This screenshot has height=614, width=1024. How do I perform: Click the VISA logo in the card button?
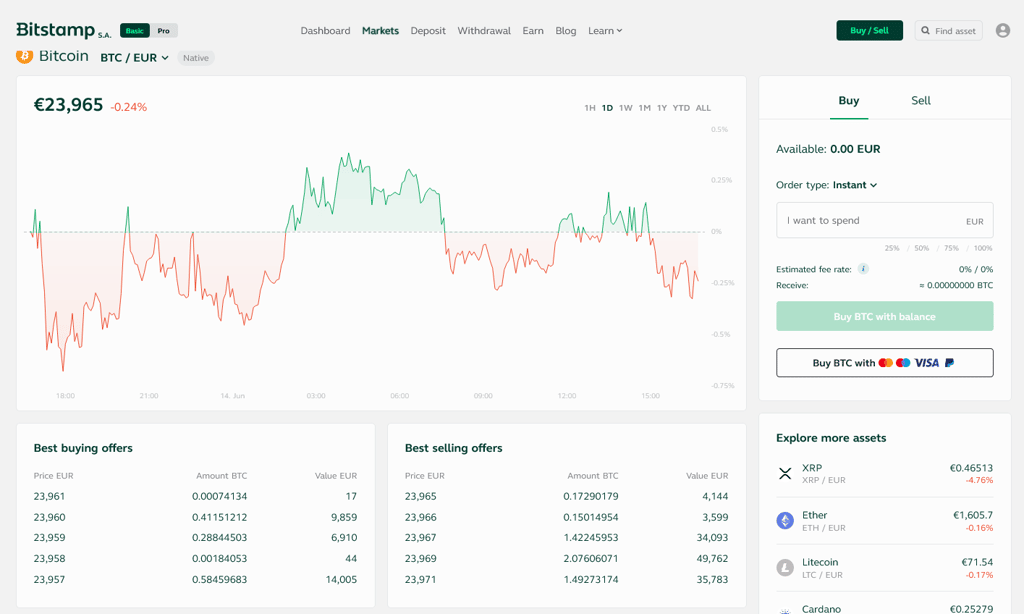tap(926, 363)
